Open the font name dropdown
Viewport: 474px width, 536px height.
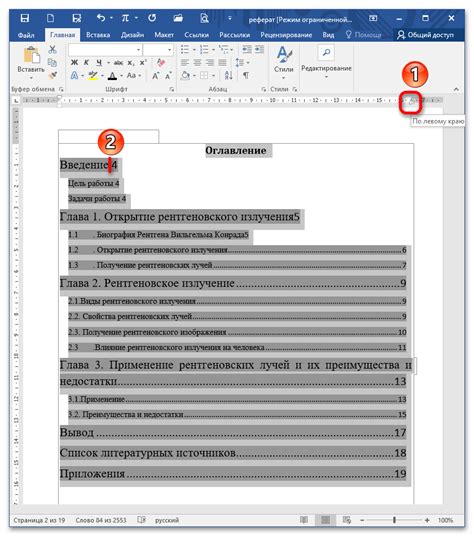138,50
